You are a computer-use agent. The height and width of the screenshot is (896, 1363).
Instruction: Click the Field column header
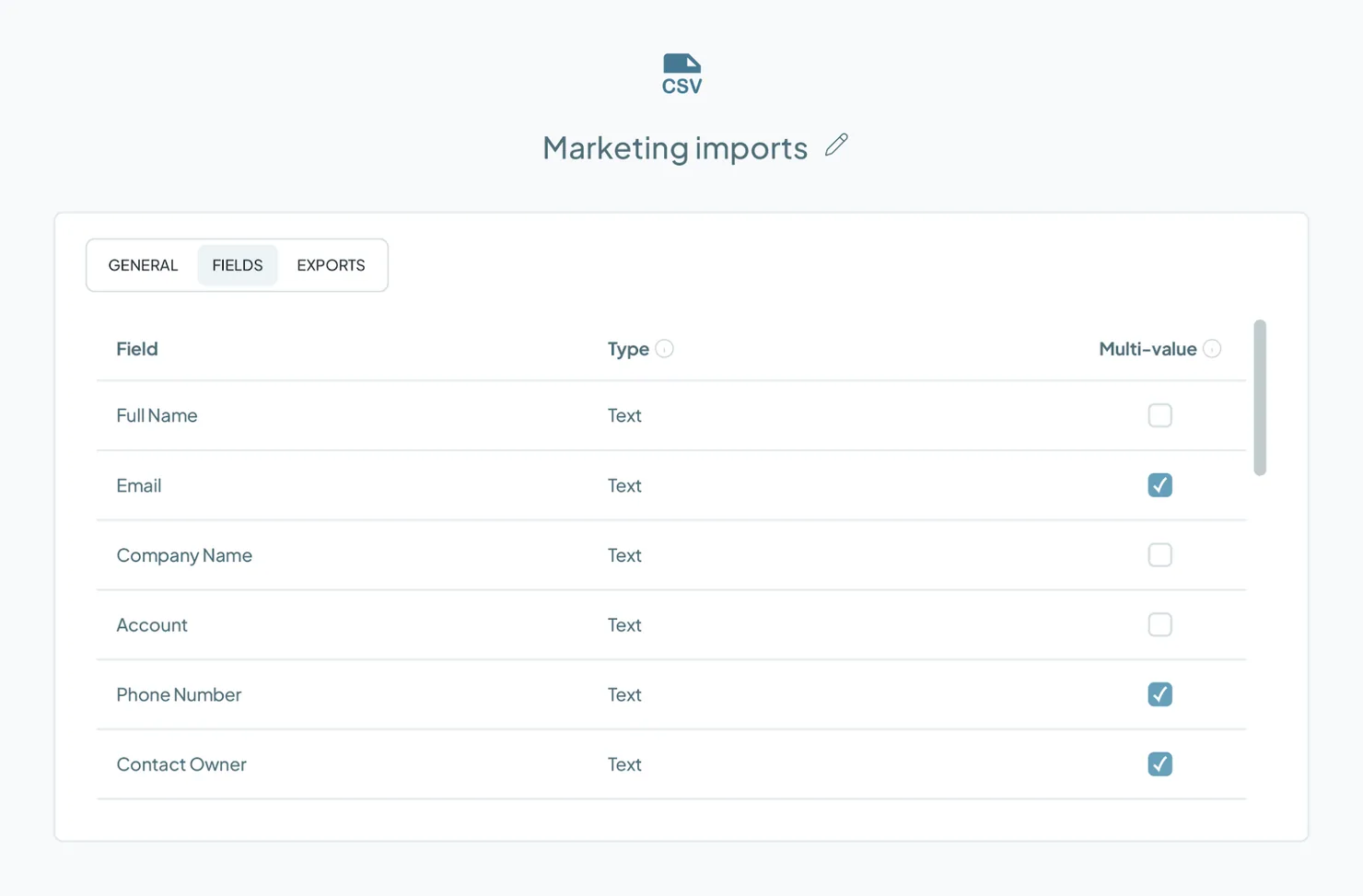137,349
